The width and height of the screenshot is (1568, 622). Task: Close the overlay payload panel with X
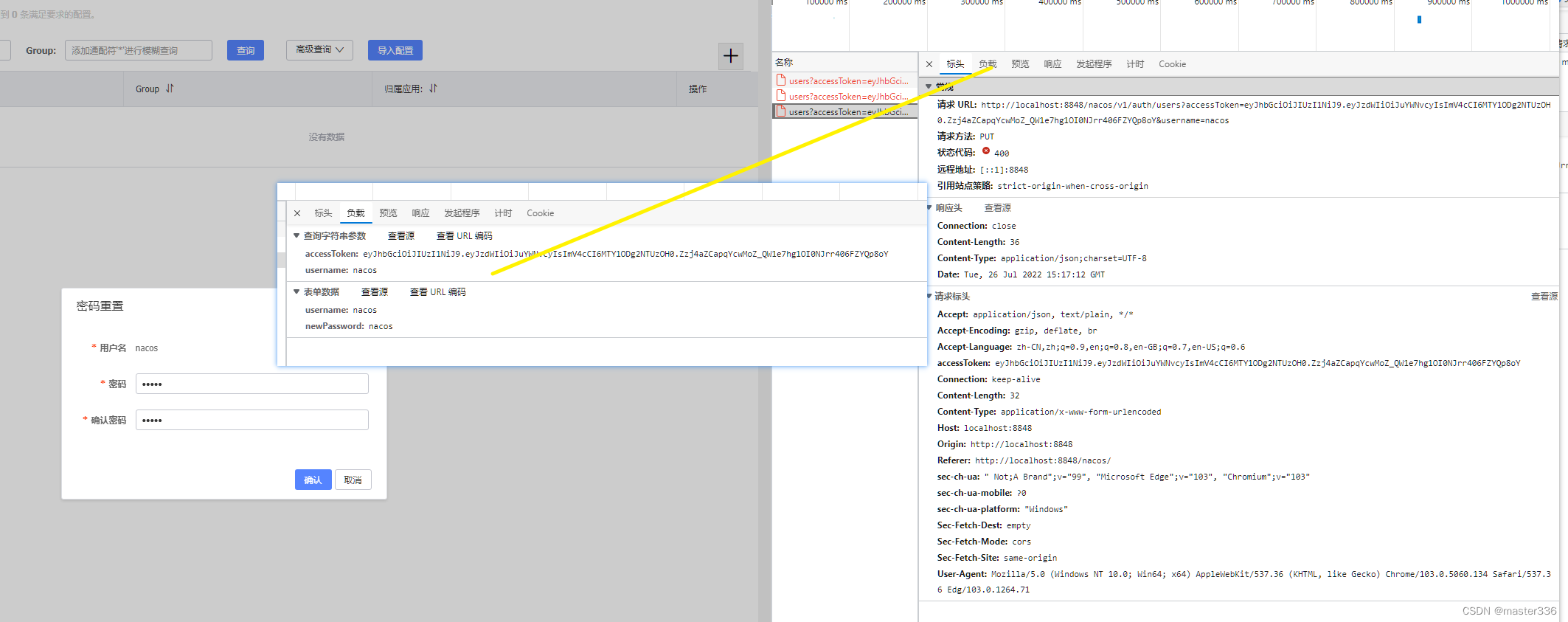click(x=297, y=213)
